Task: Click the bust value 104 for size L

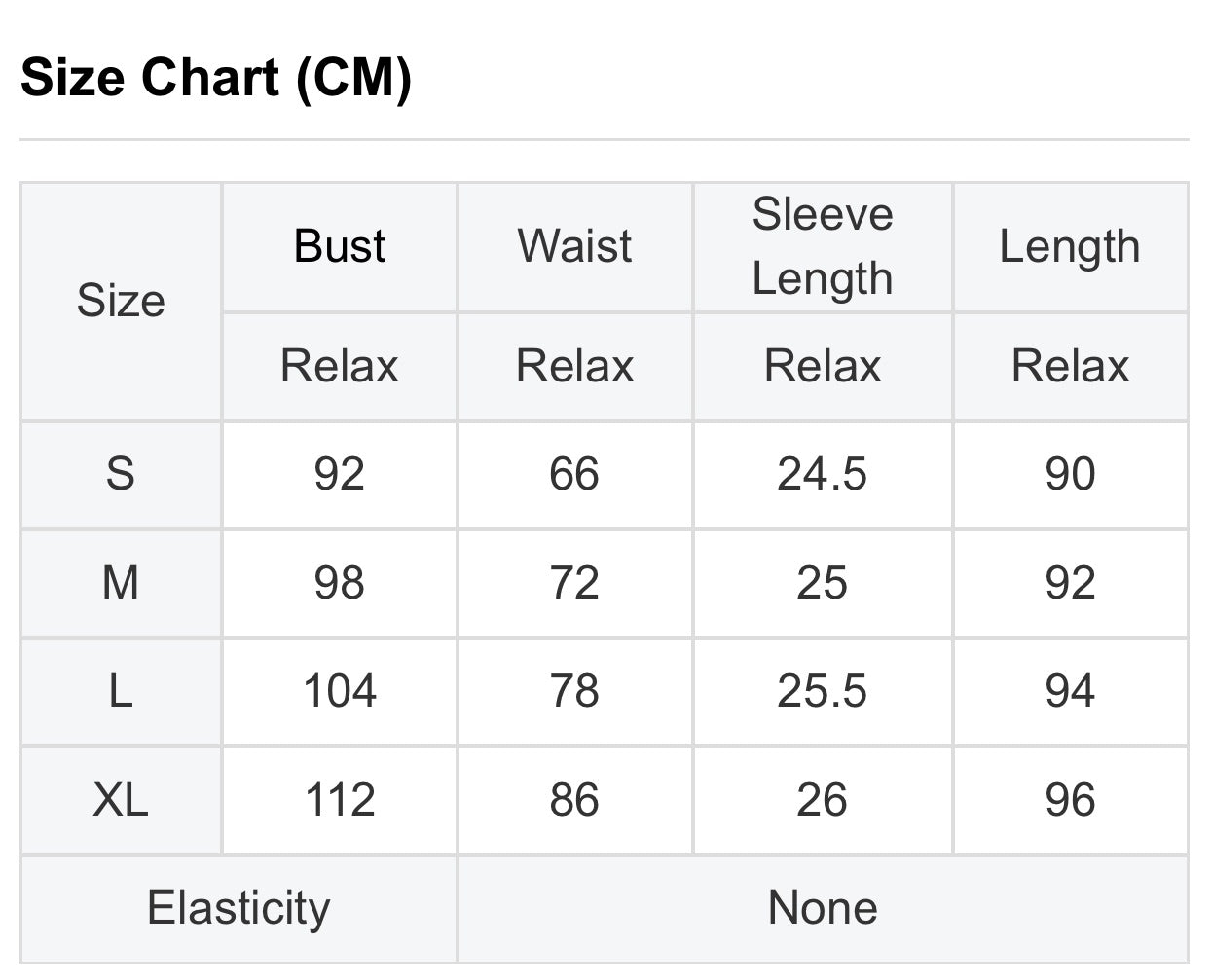Action: coord(340,692)
